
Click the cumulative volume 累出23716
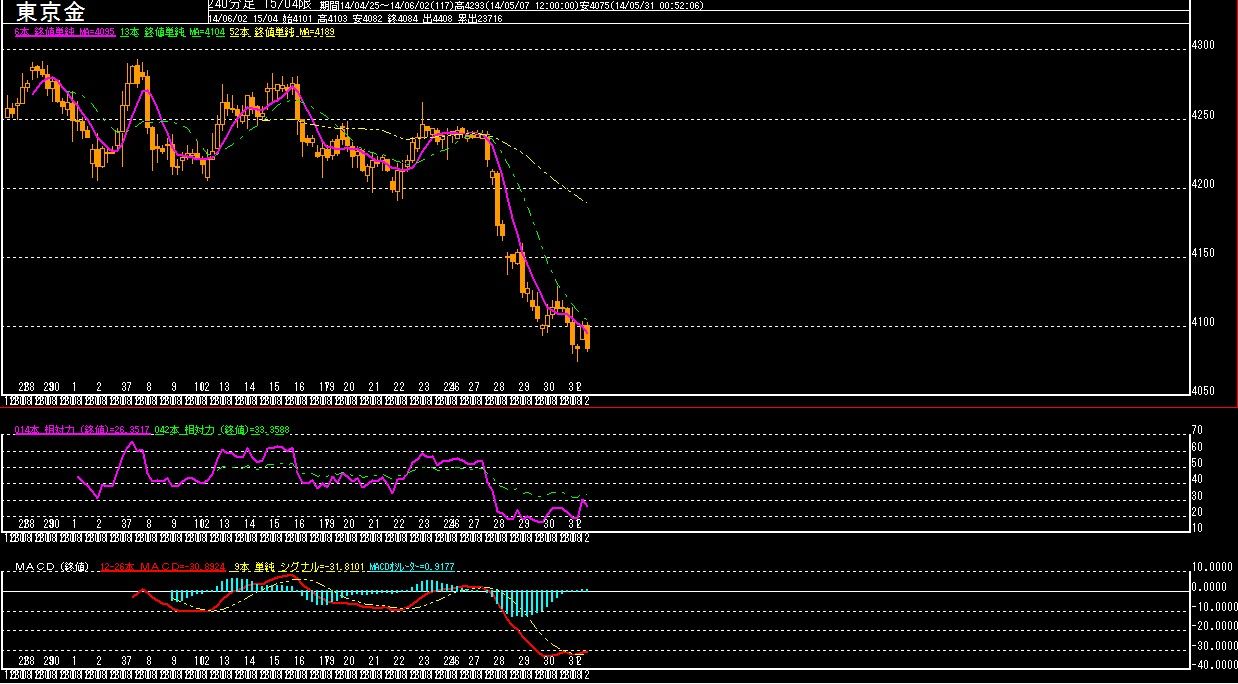click(480, 18)
